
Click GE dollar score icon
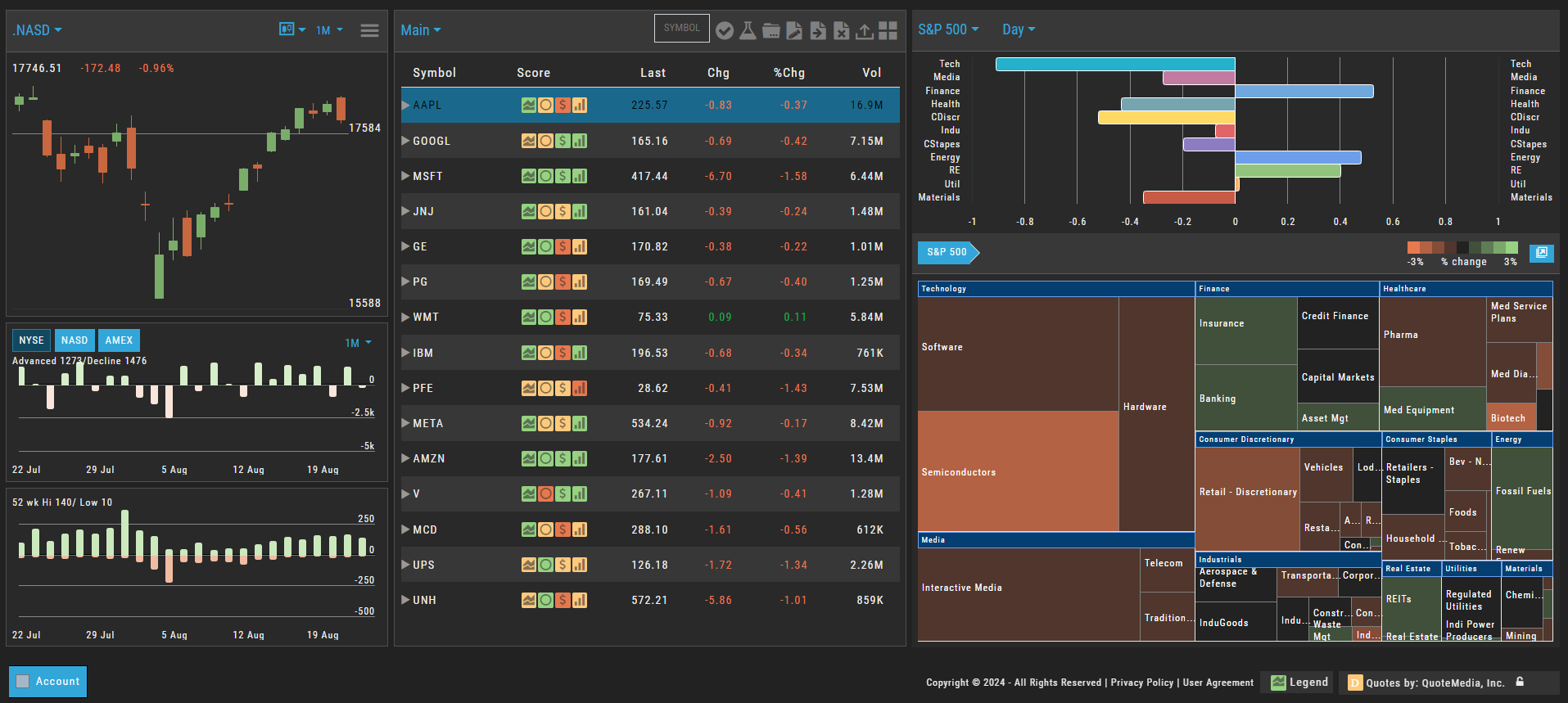[x=563, y=246]
